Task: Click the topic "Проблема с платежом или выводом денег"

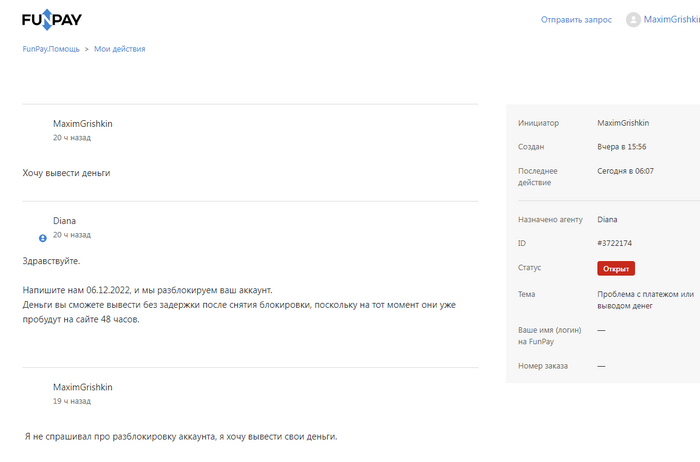Action: coord(645,300)
